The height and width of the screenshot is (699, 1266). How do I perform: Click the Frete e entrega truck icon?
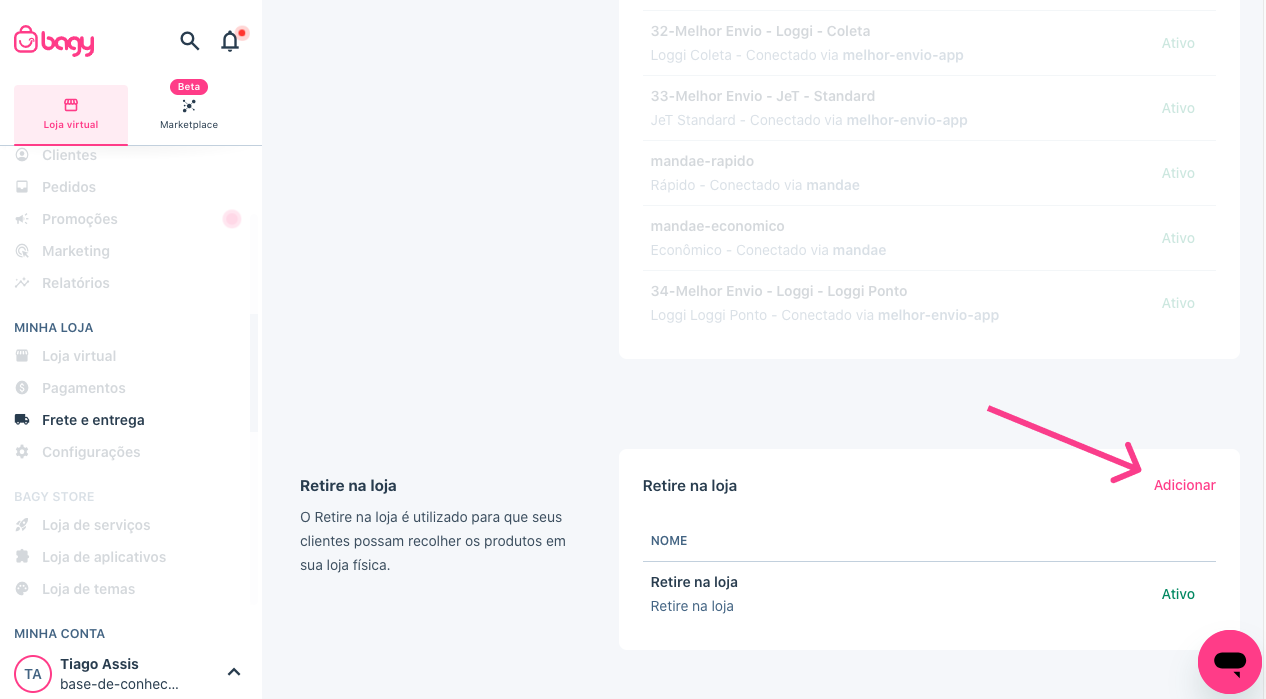point(22,420)
